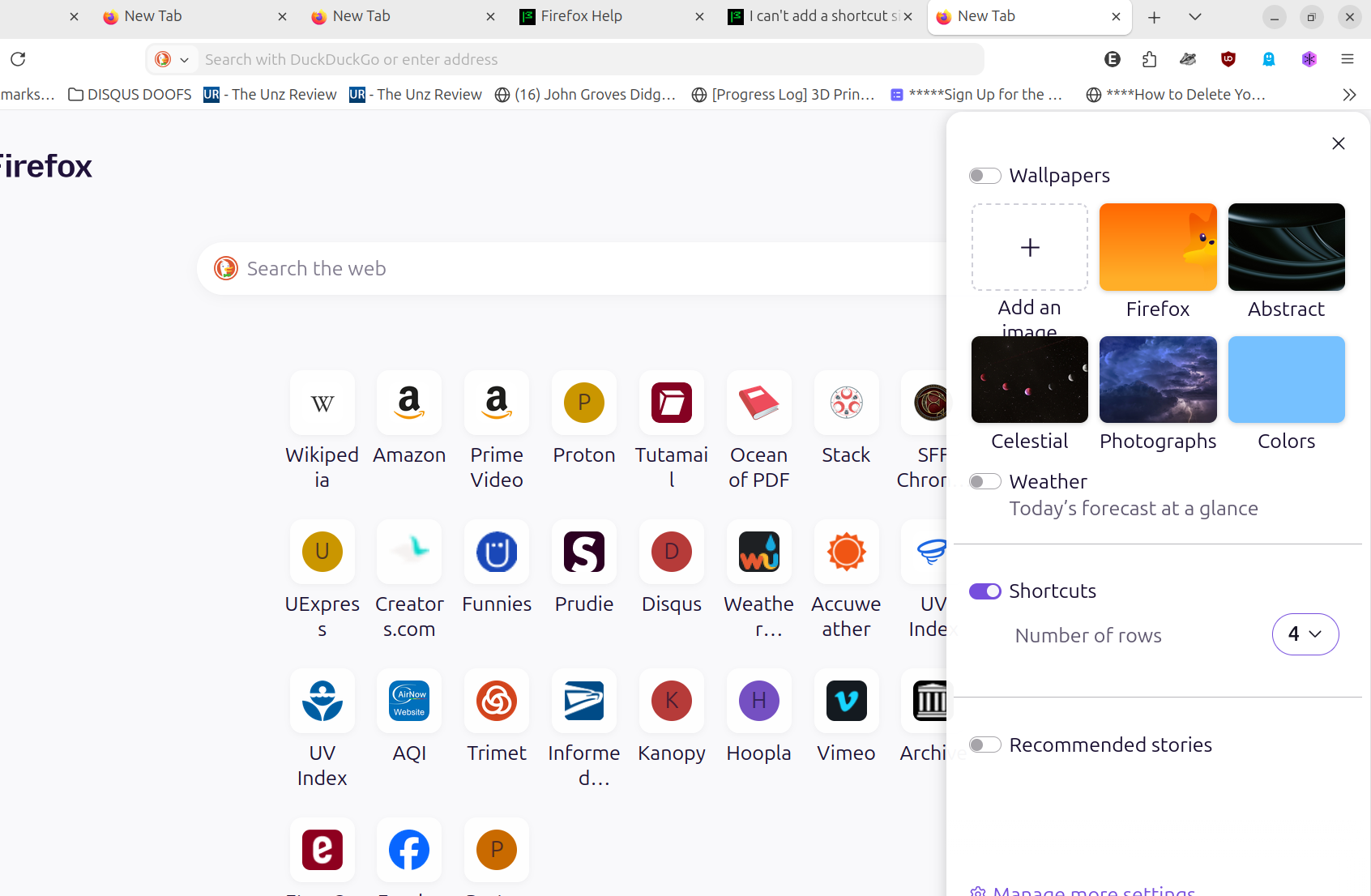Click the blue ghost extension icon
This screenshot has height=896, width=1371.
1269,59
